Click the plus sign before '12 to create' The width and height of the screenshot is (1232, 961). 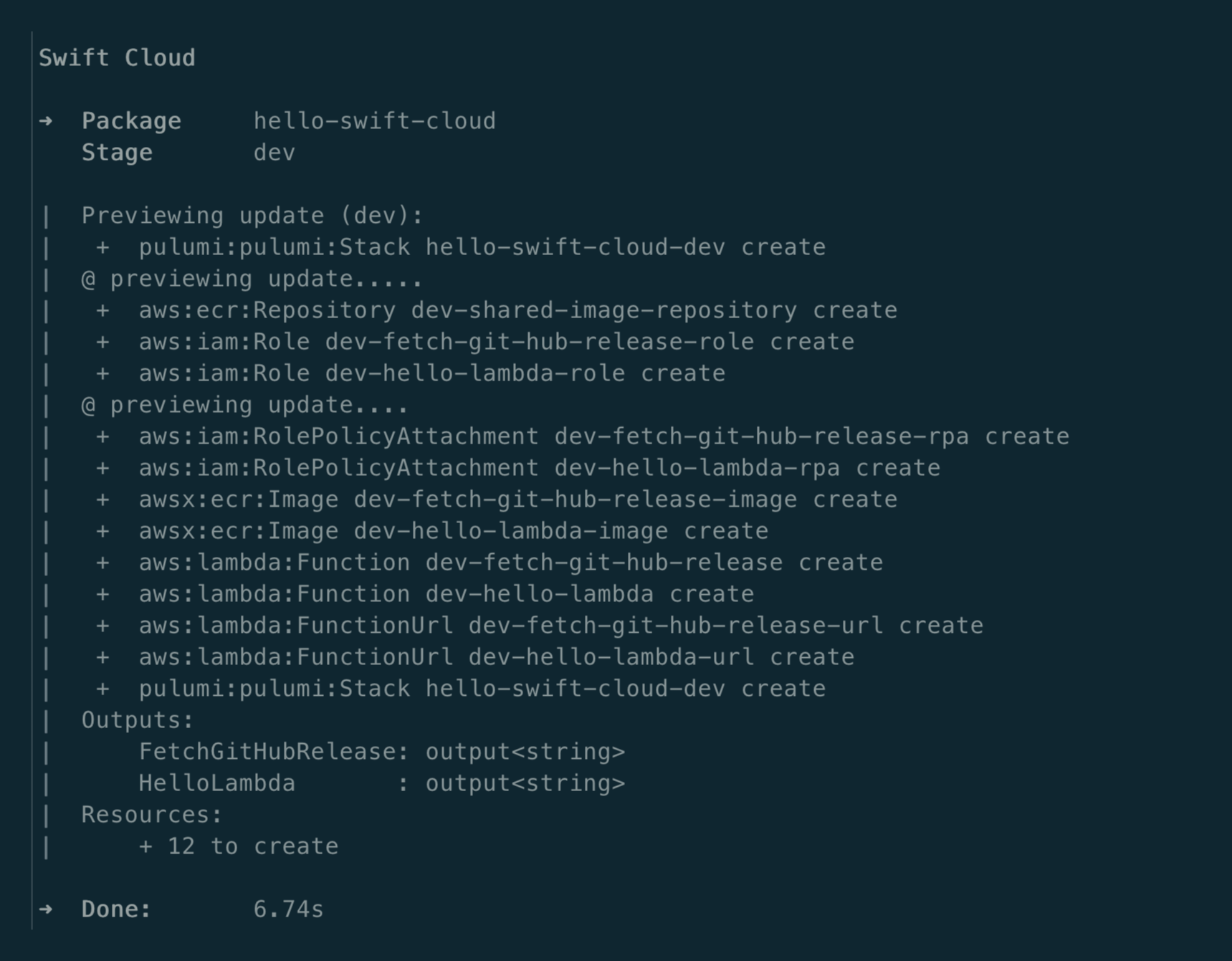145,846
